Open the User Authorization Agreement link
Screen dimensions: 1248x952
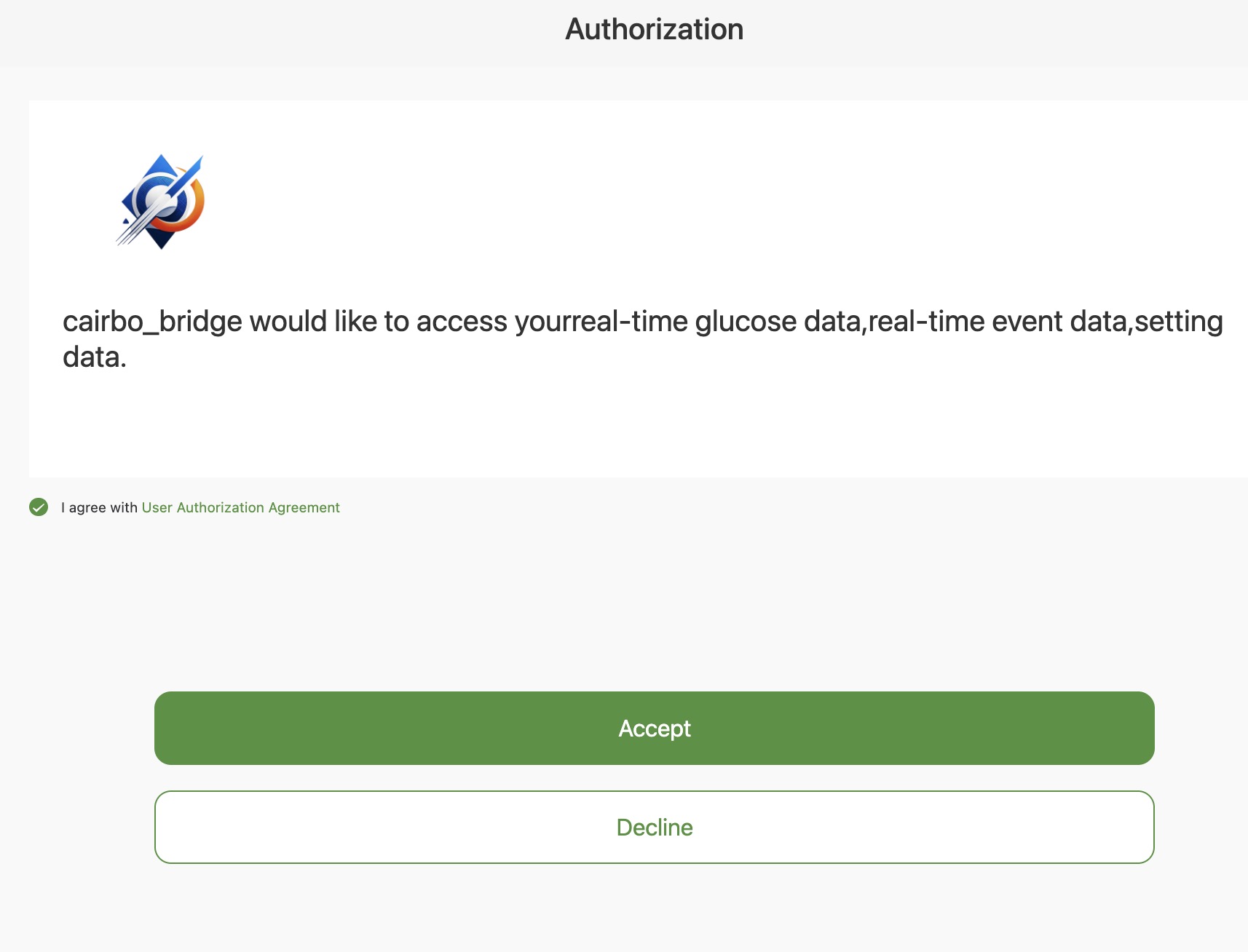(x=240, y=507)
